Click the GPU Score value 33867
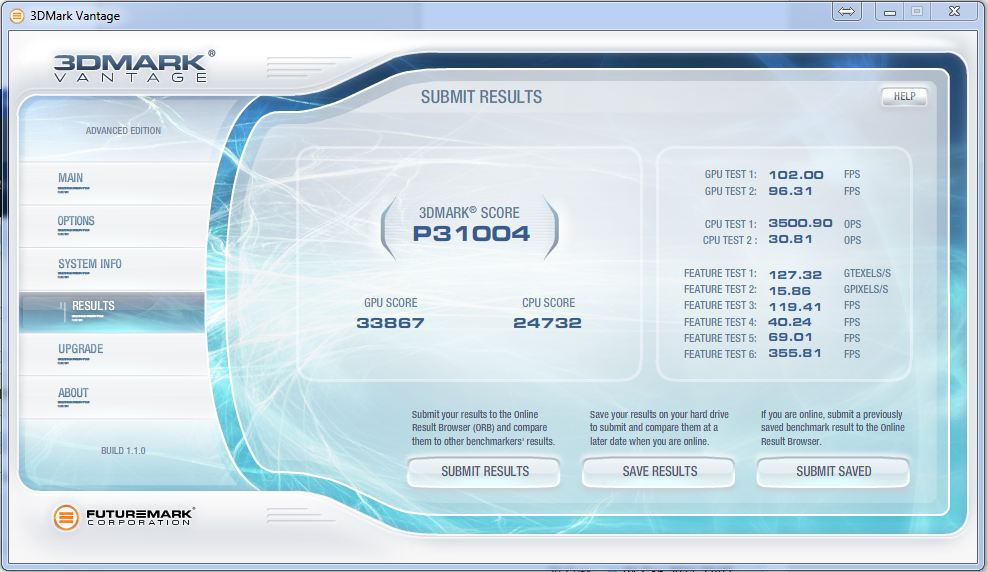Viewport: 988px width, 572px height. (390, 323)
